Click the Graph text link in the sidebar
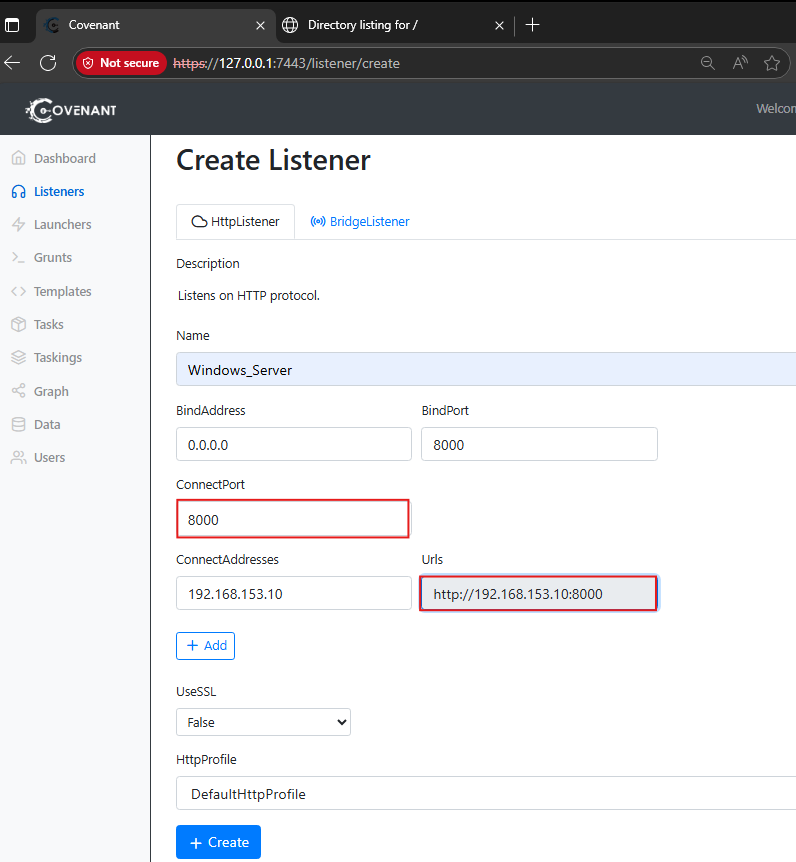796x862 pixels. (51, 391)
